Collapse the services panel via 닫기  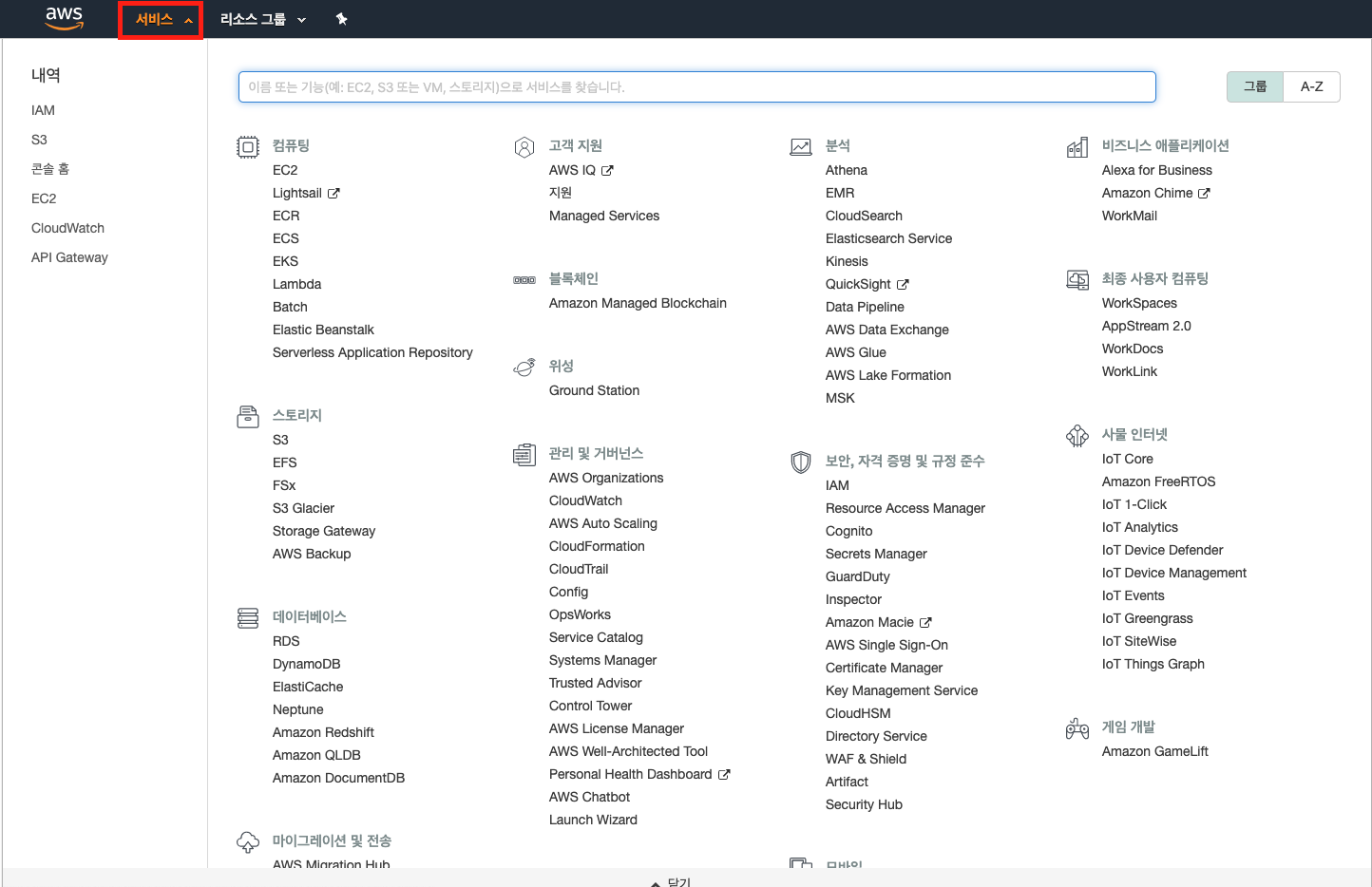point(672,880)
